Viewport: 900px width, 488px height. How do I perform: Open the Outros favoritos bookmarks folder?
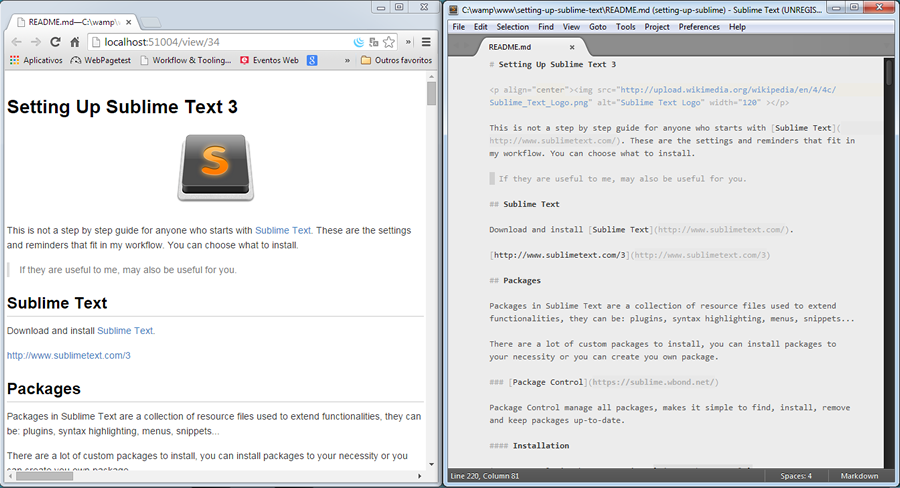396,60
